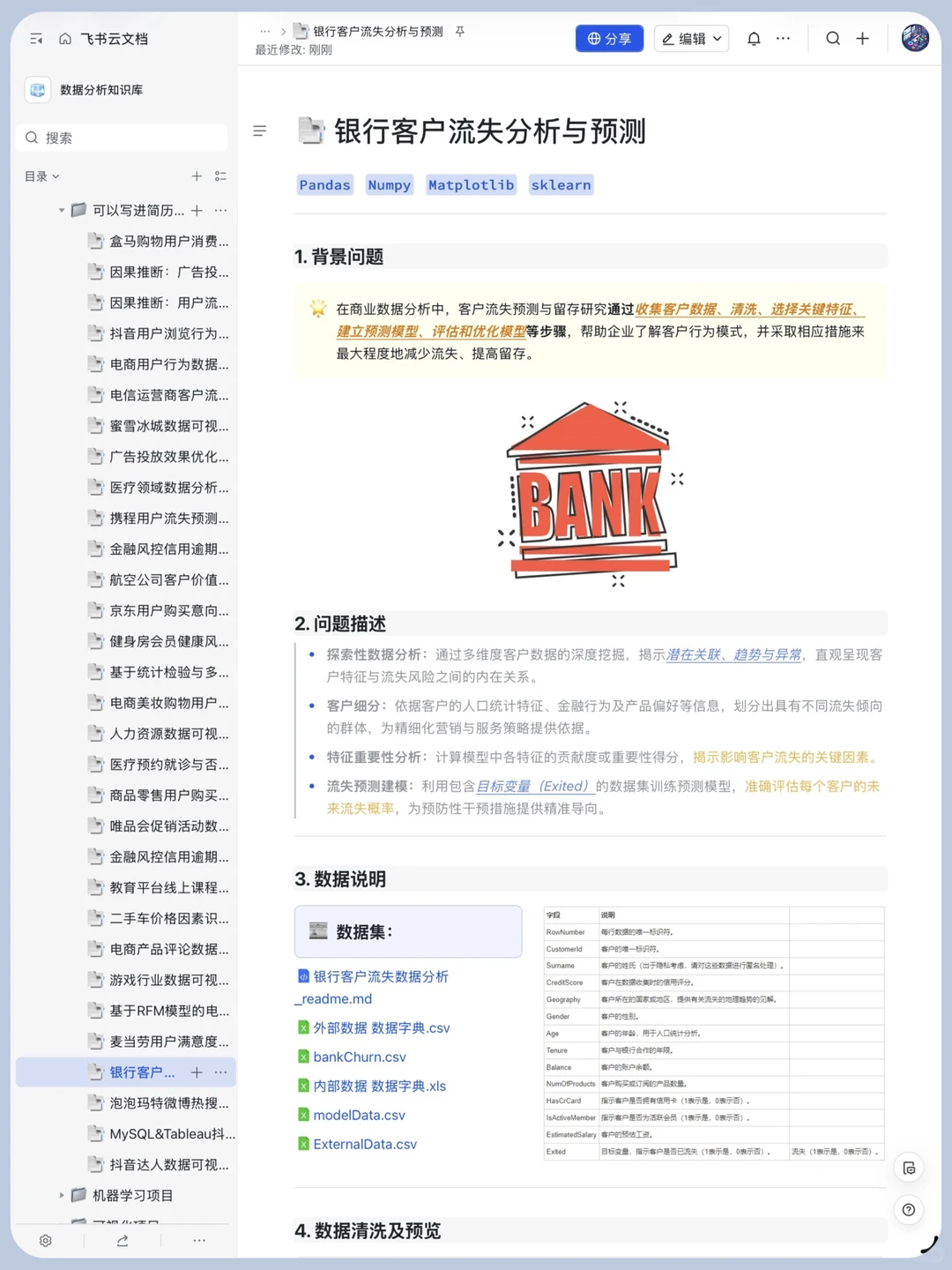Image resolution: width=952 pixels, height=1270 pixels.
Task: Create new with the header plus icon
Action: click(x=862, y=39)
